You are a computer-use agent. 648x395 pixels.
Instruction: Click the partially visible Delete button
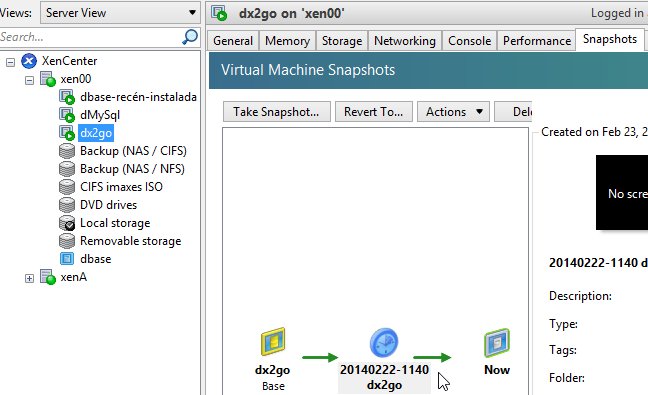[x=513, y=112]
